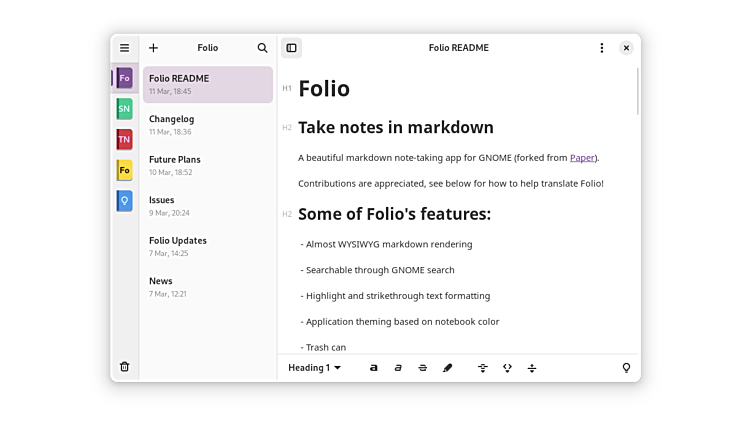Open the Issues note
This screenshot has width=752, height=423.
(x=207, y=205)
